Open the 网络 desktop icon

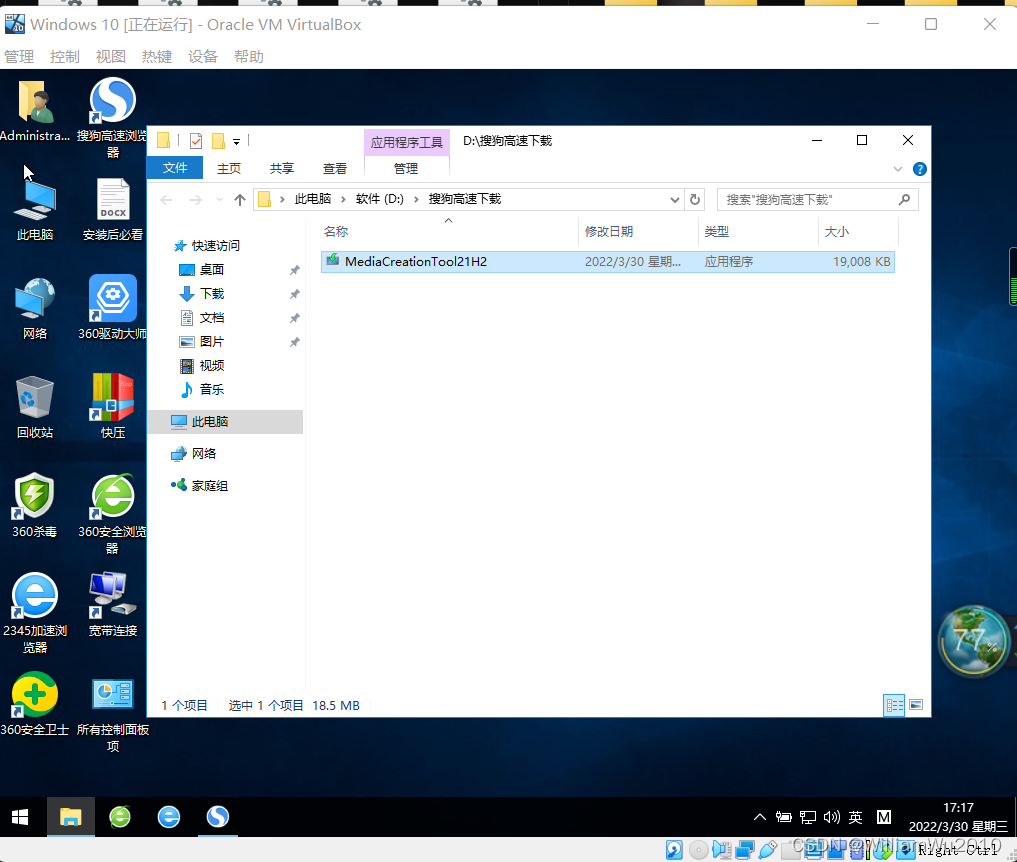[35, 308]
